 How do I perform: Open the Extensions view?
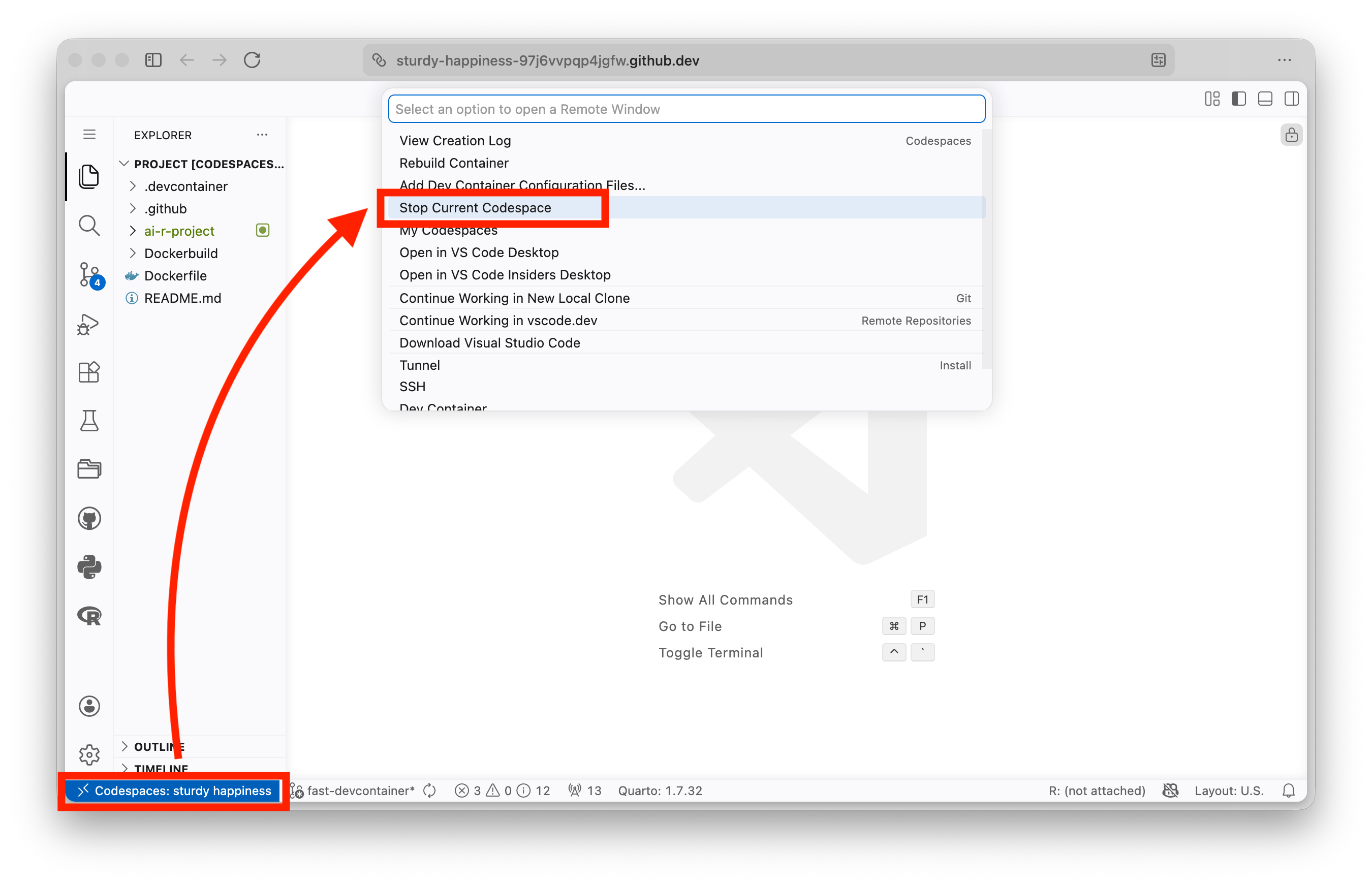coord(89,372)
